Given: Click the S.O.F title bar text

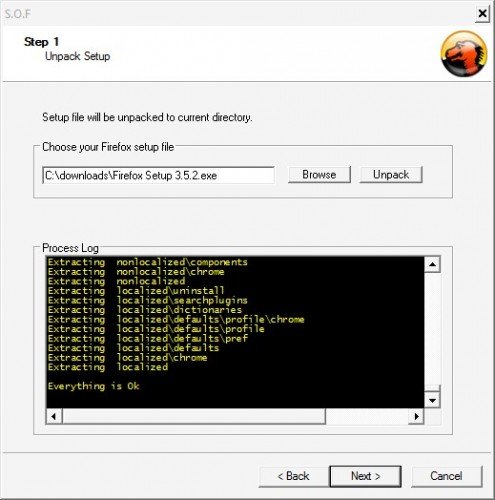Looking at the screenshot, I should pyautogui.click(x=17, y=14).
